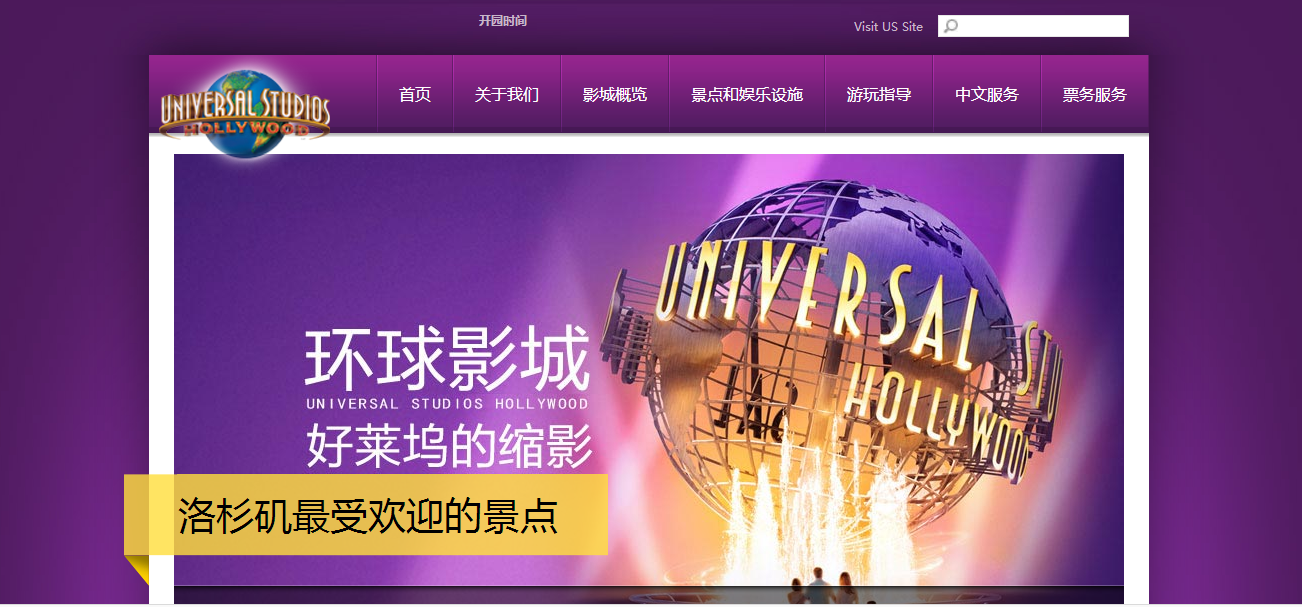1302x607 pixels.
Task: Focus the search input field
Action: click(1033, 26)
